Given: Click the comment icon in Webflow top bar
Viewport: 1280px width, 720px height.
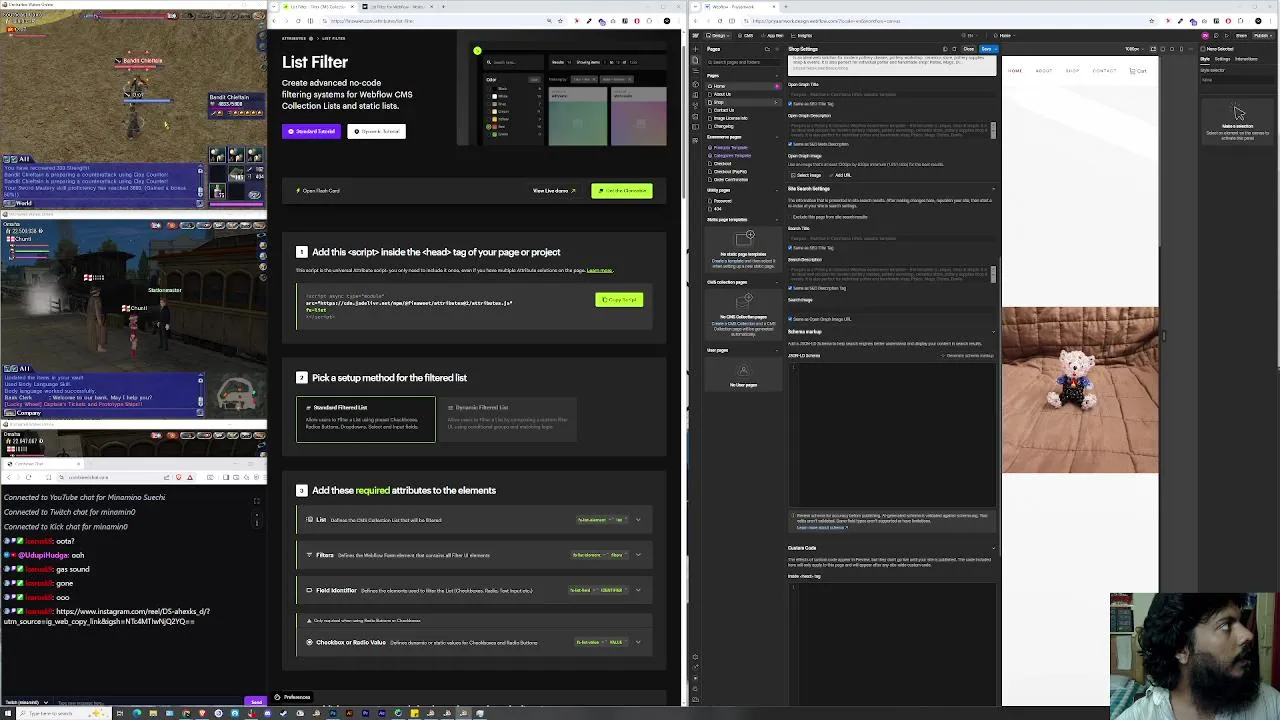Looking at the screenshot, I should (1216, 35).
